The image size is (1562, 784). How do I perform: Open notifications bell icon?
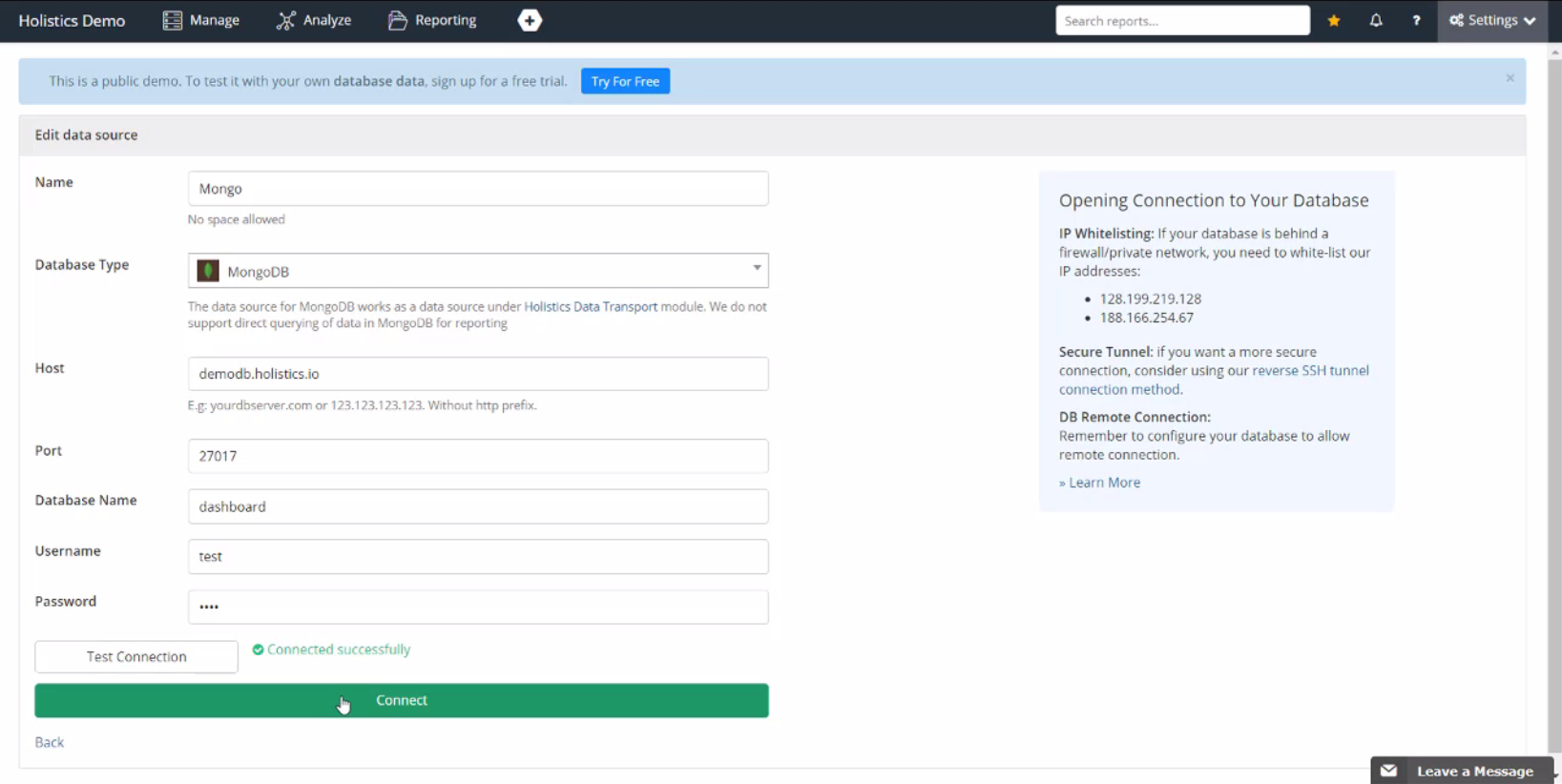click(1376, 20)
